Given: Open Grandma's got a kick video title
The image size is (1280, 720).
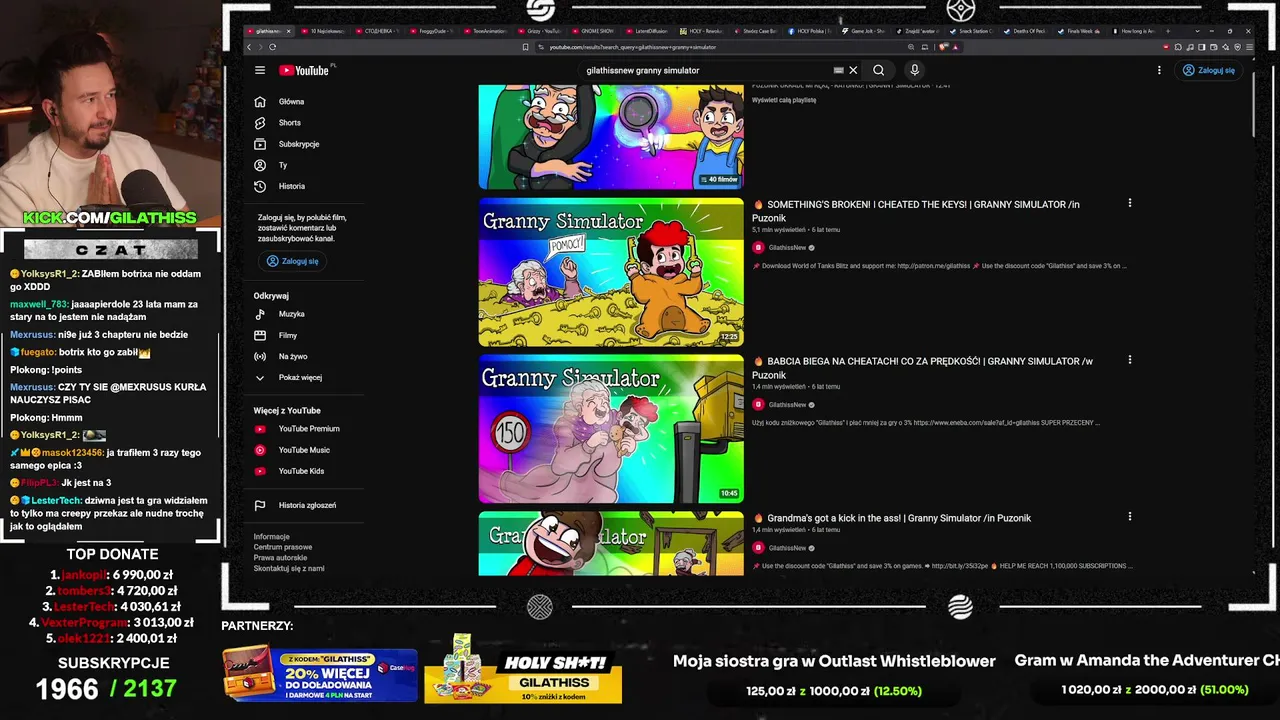Looking at the screenshot, I should pyautogui.click(x=892, y=518).
